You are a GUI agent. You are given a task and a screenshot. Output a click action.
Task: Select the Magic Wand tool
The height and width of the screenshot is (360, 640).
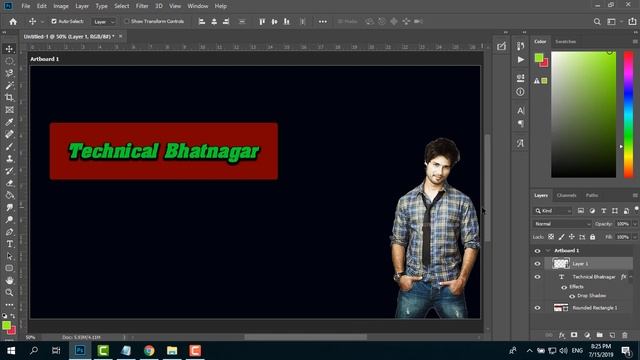coord(9,86)
